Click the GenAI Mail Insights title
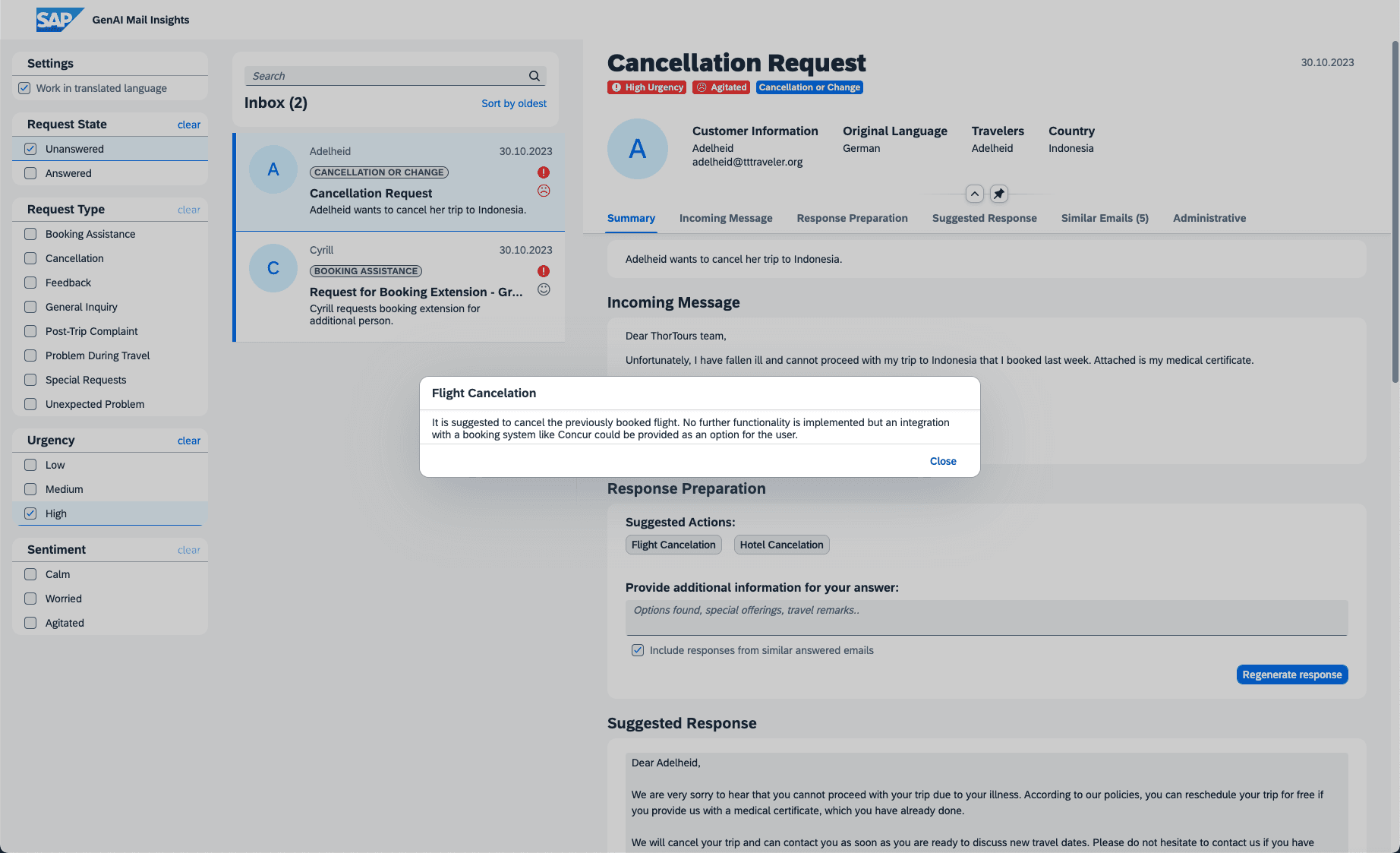 tap(140, 20)
